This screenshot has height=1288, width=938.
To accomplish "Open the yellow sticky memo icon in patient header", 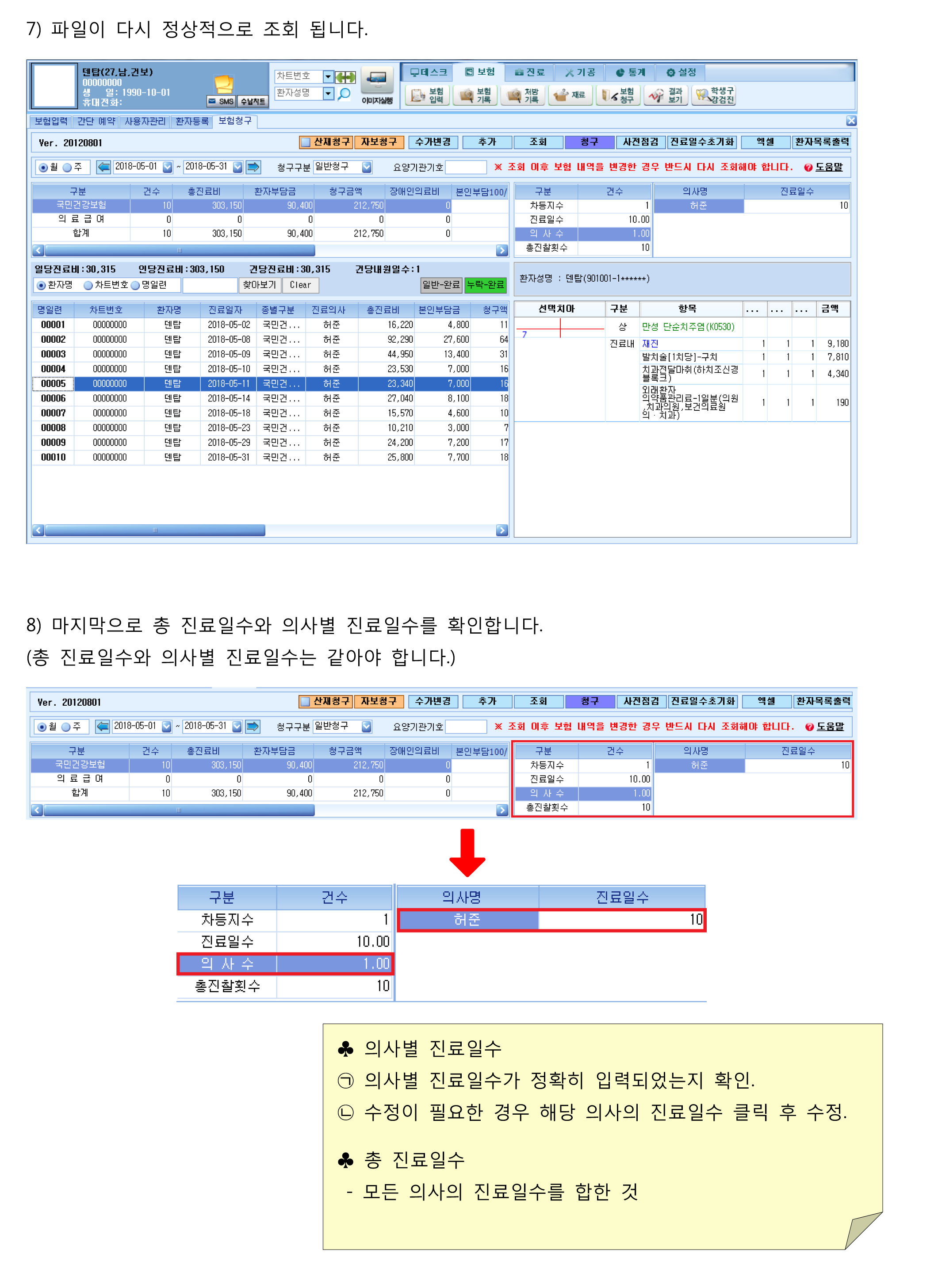I will click(x=224, y=84).
